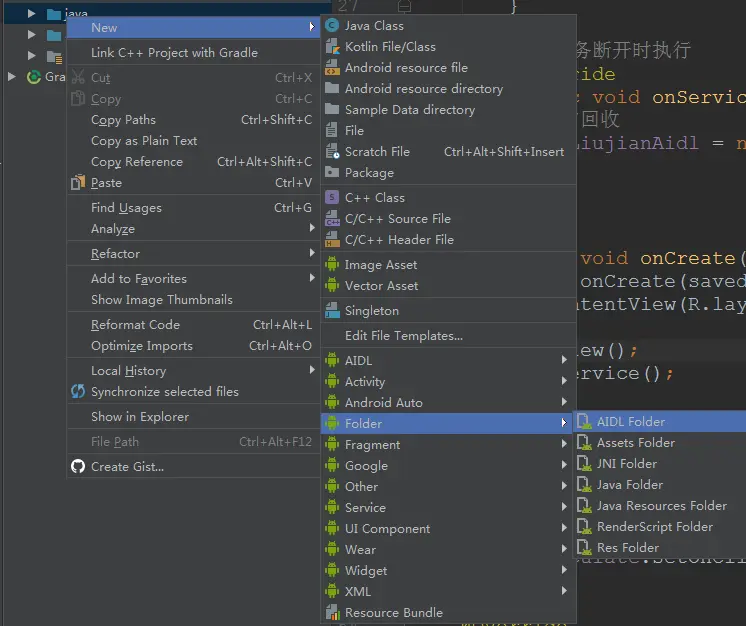Viewport: 746px width, 626px height.
Task: Click the Kotlin File/Class icon
Action: 332,47
